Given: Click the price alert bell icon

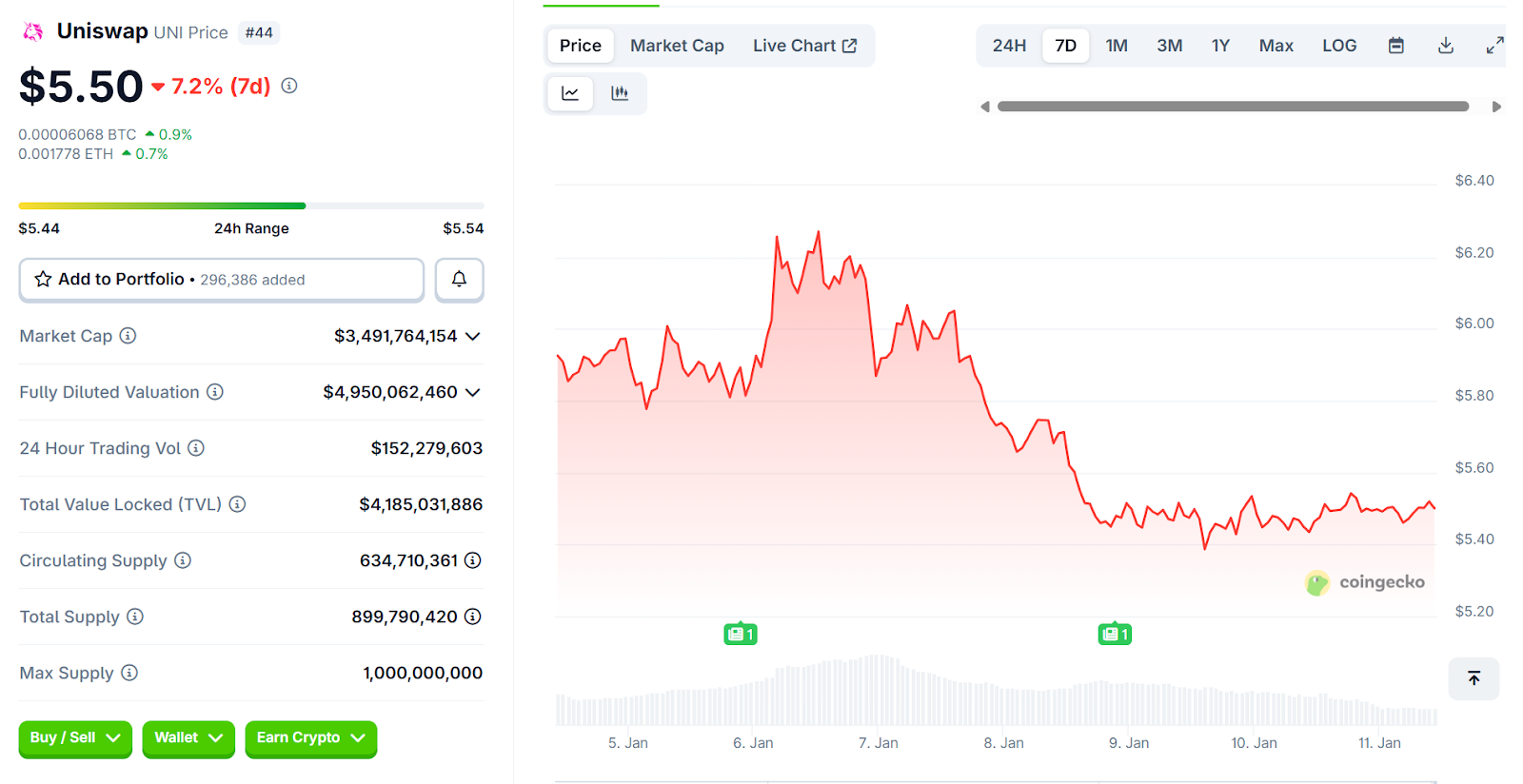Looking at the screenshot, I should click(459, 280).
